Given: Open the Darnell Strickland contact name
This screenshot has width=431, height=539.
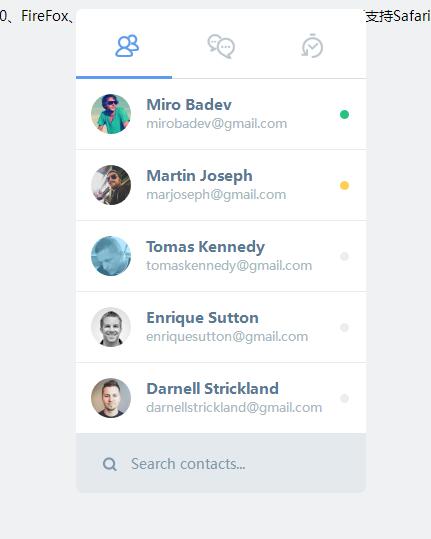Looking at the screenshot, I should tap(212, 389).
